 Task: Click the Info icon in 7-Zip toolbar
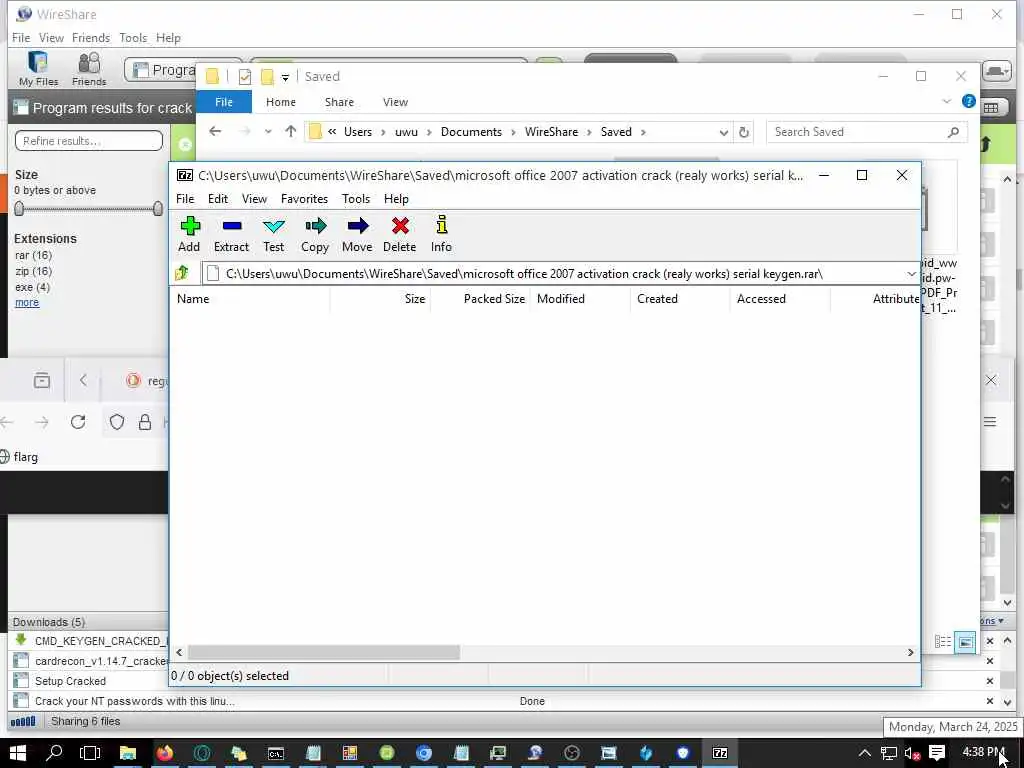click(441, 225)
